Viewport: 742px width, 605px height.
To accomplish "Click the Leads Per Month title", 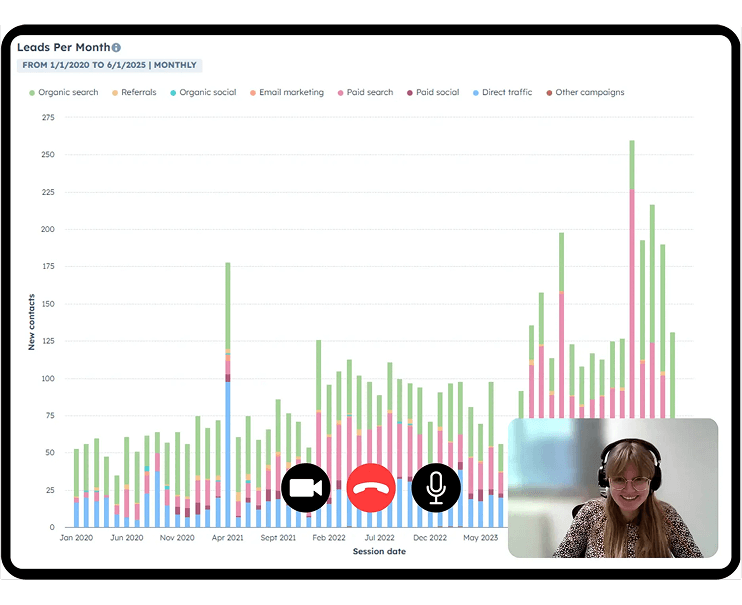I will click(63, 47).
